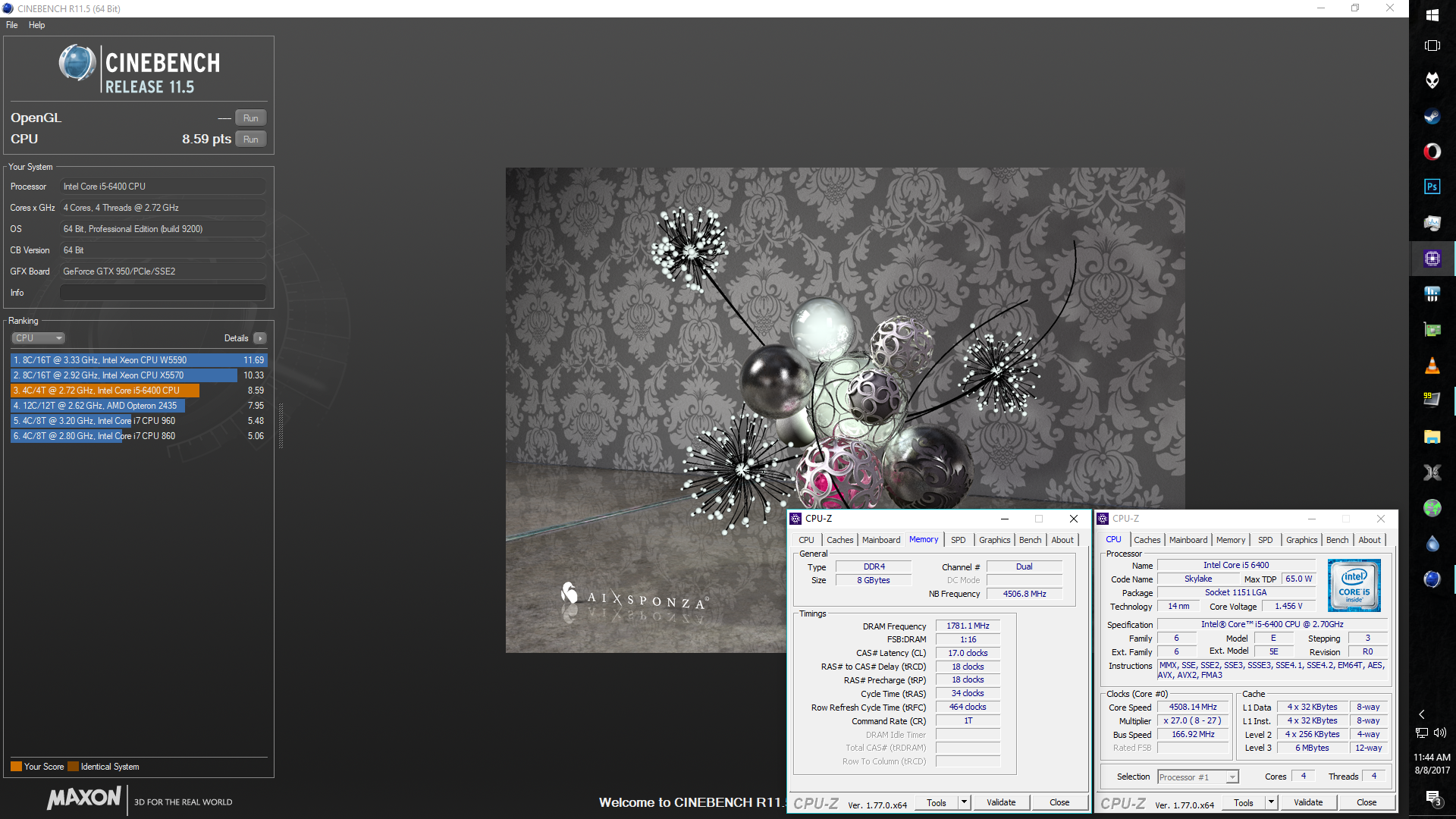Viewport: 1456px width, 819px height.
Task: Open the Windows Start menu
Action: [x=1432, y=15]
